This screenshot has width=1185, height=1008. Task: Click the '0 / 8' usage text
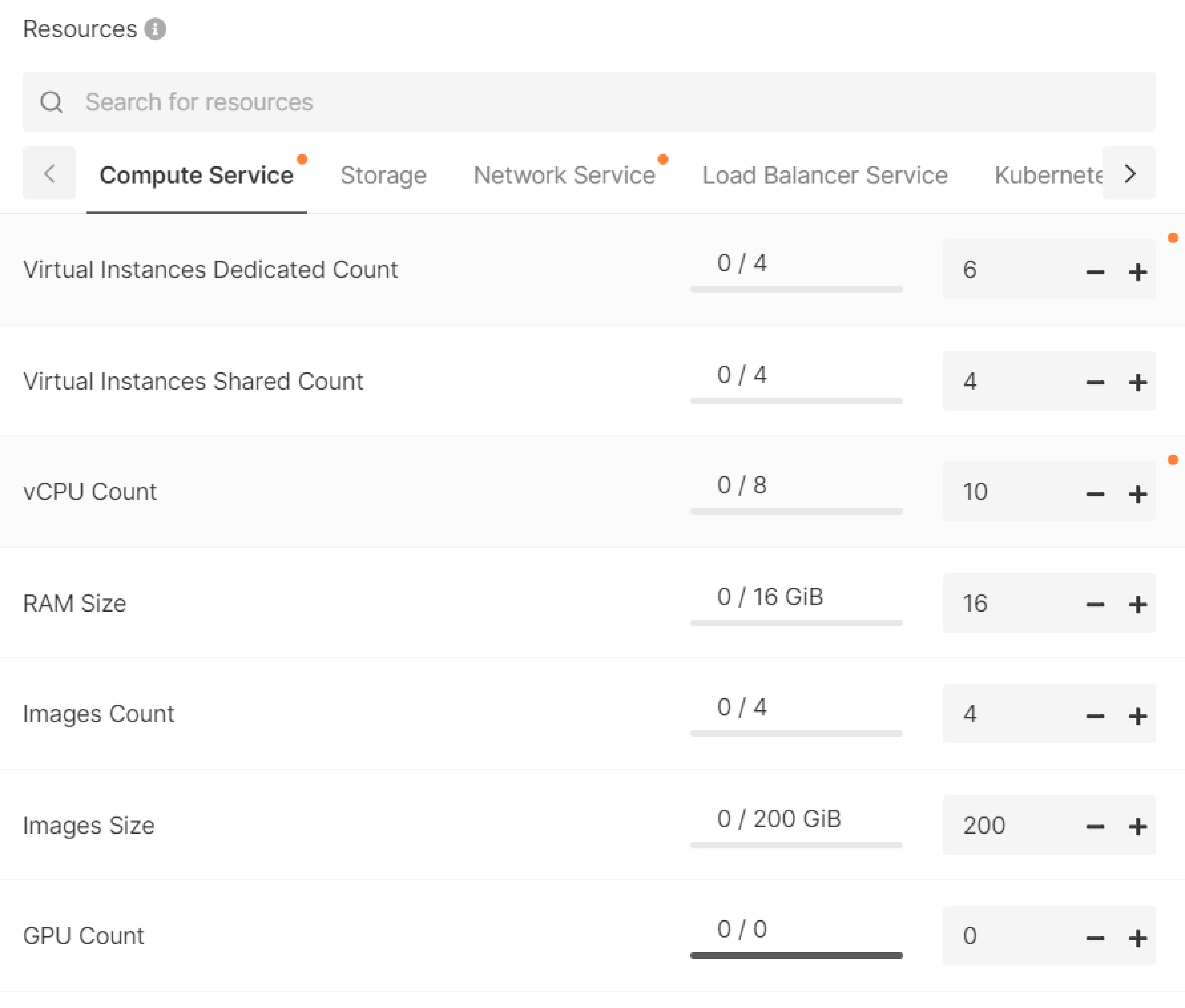[742, 485]
